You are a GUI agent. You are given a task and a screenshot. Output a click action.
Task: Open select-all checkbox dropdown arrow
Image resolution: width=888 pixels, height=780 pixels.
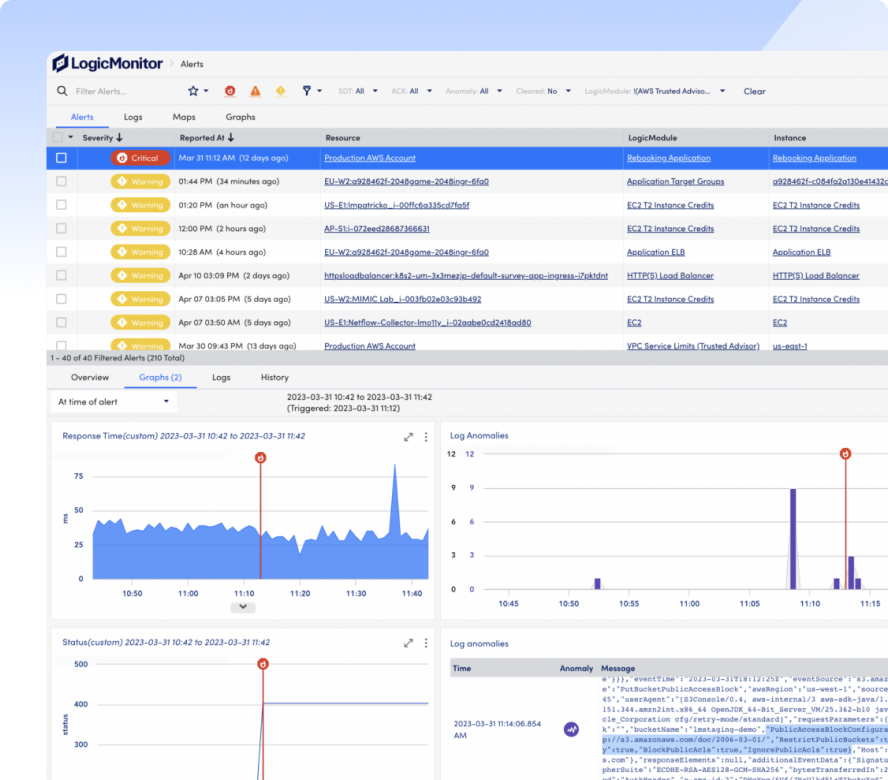tap(71, 137)
